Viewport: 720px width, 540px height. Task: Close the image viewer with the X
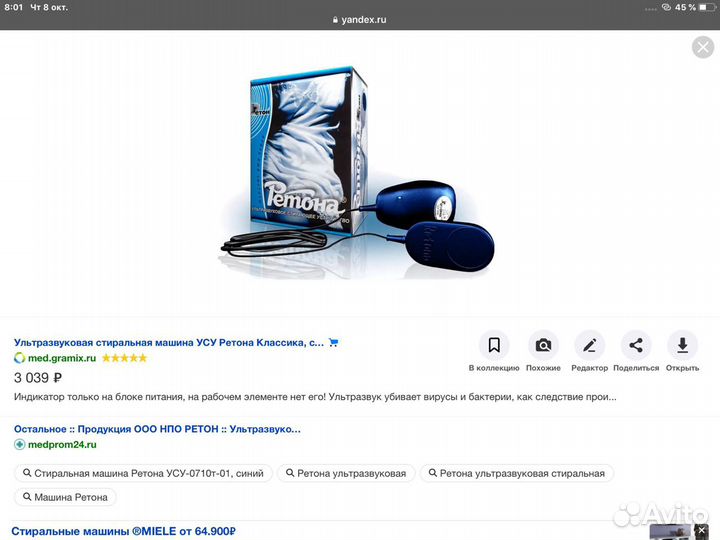(703, 47)
